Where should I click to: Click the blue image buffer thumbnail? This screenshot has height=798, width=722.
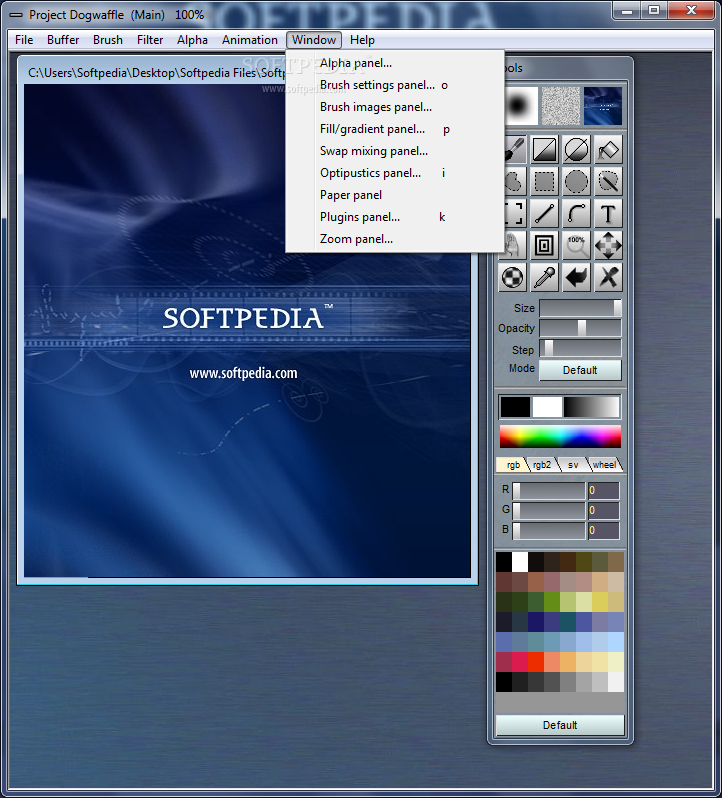point(602,106)
